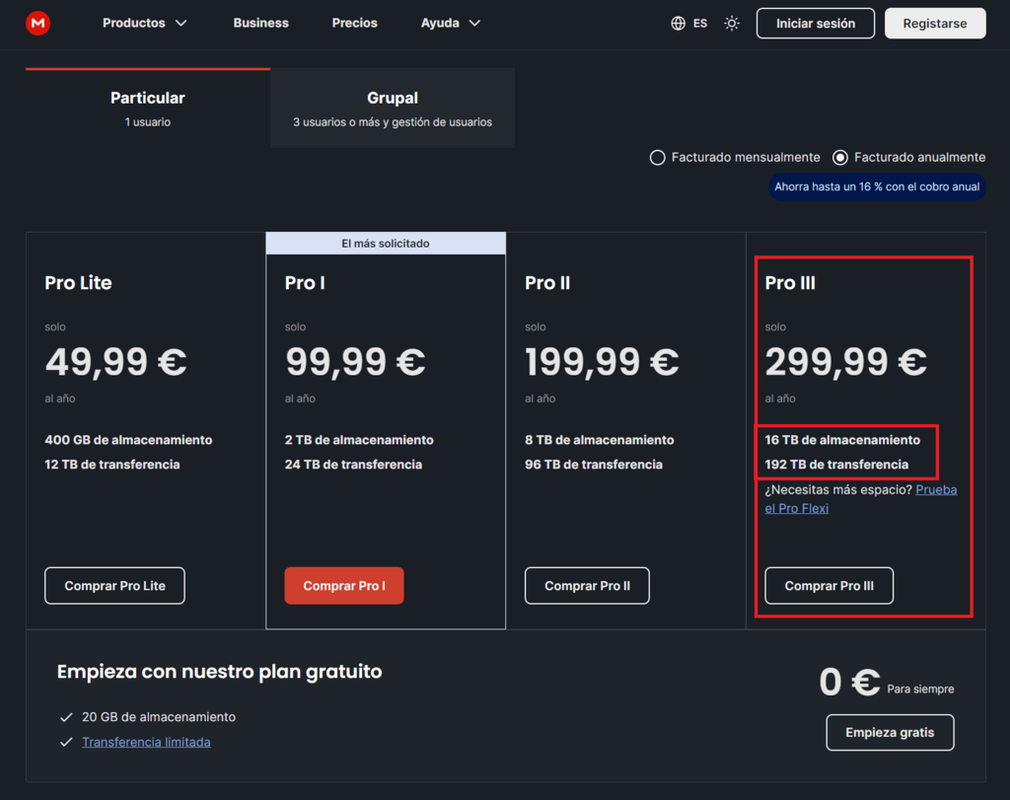
Task: Click the El más solicitado banner
Action: click(x=386, y=243)
